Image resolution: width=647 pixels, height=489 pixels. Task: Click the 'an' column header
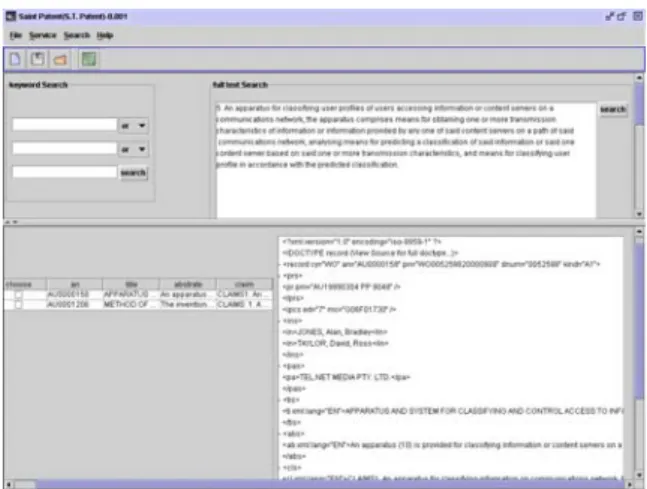point(75,284)
